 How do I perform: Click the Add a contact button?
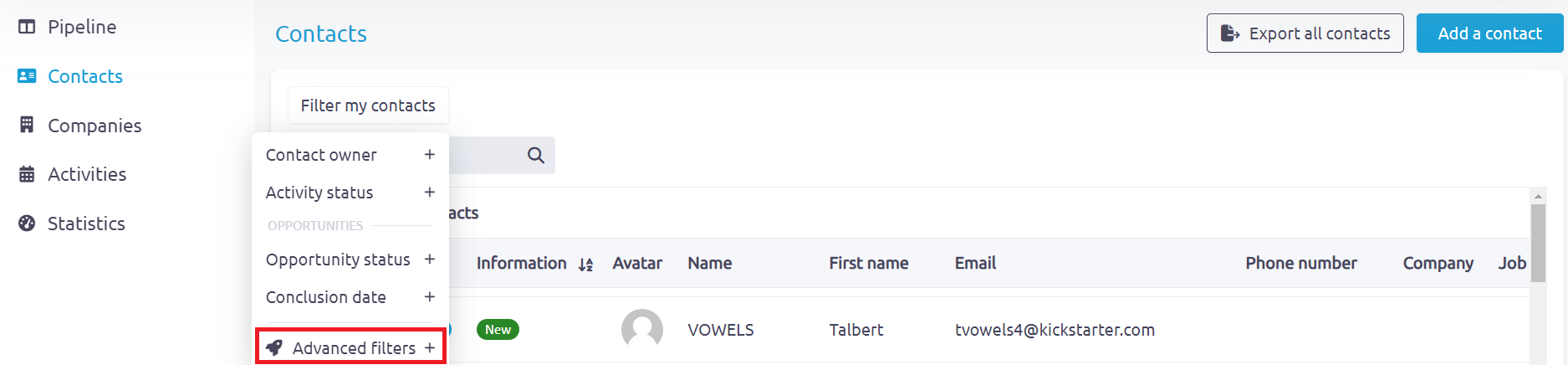click(x=1489, y=33)
